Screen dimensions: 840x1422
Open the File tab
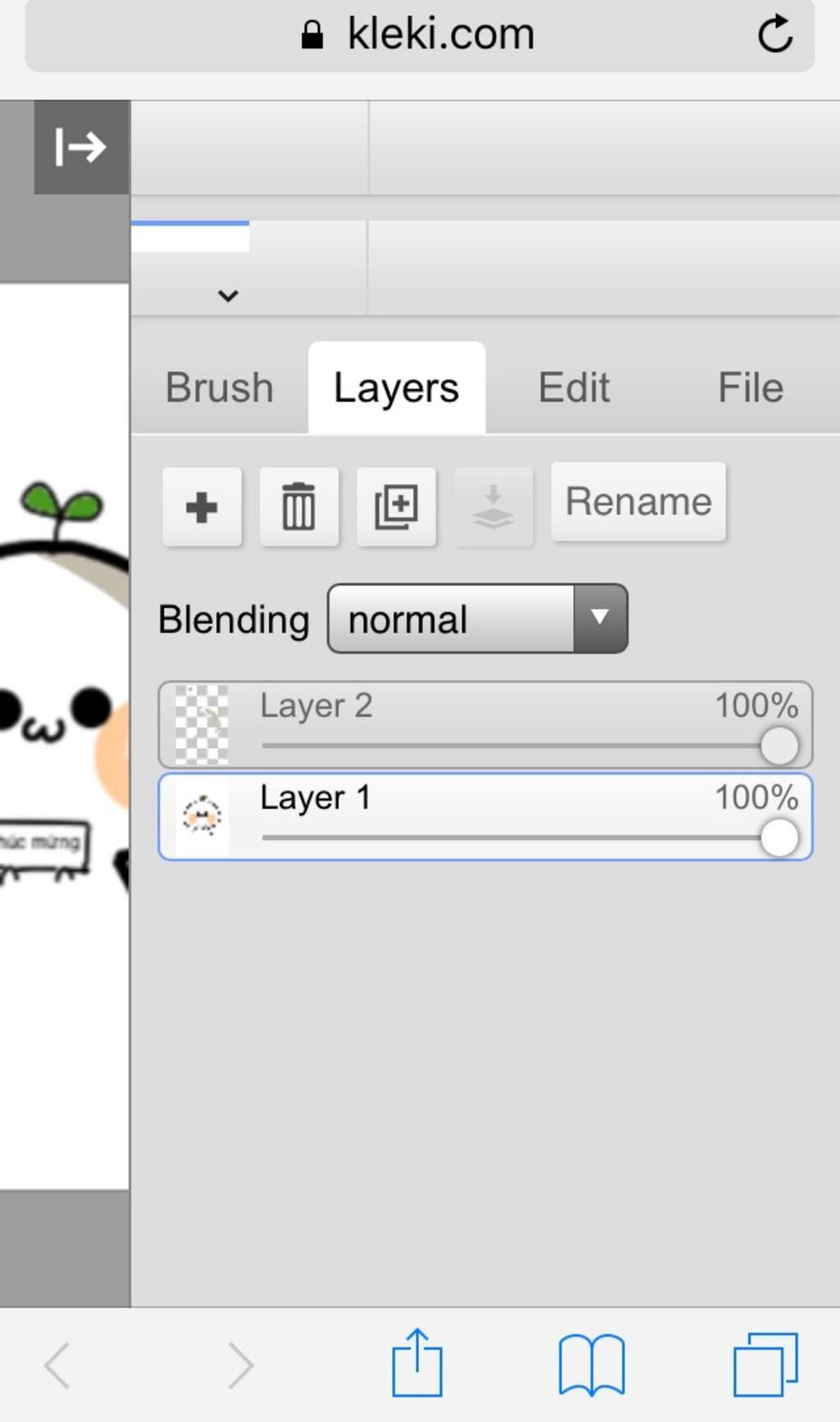750,387
